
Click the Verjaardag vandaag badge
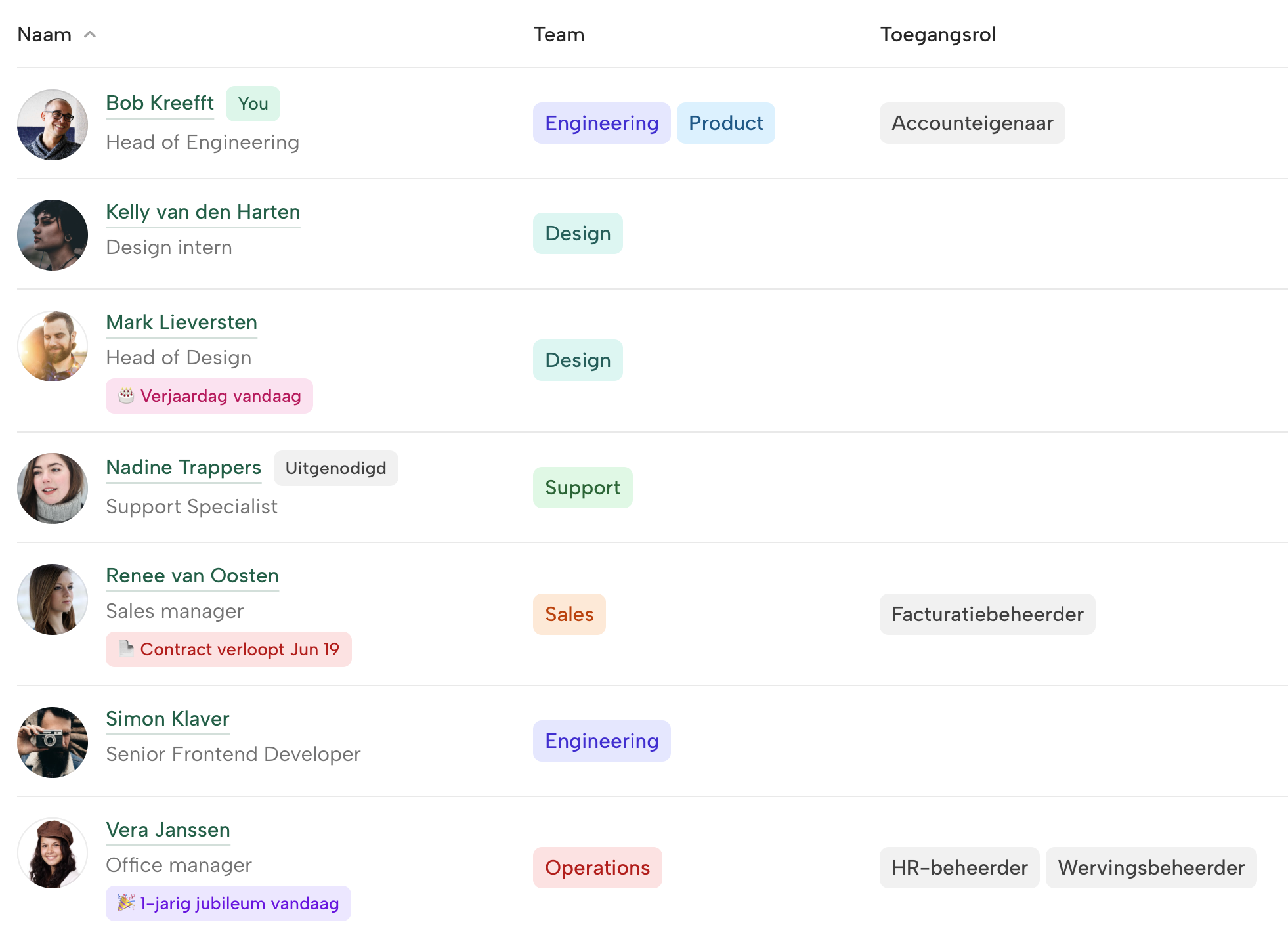(x=209, y=396)
